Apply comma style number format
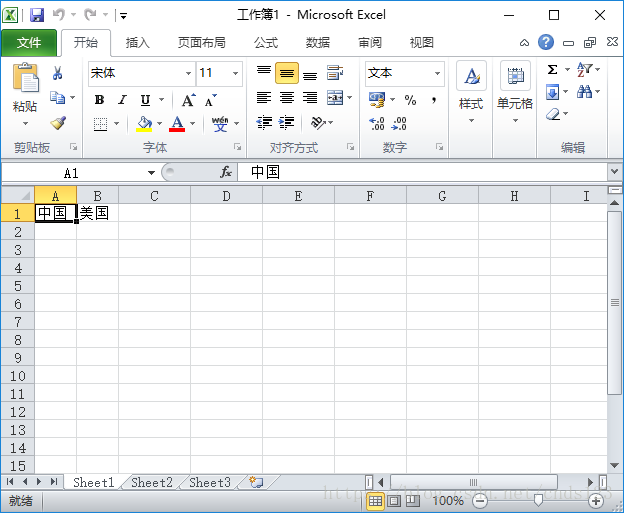 pyautogui.click(x=434, y=100)
